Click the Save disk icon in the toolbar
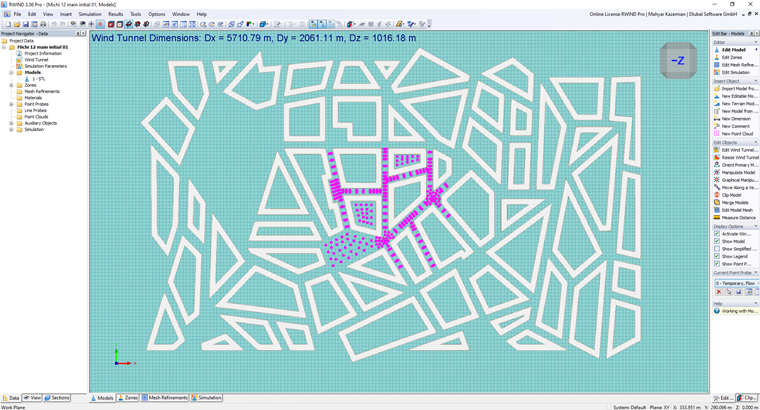The width and height of the screenshot is (760, 410). (x=26, y=24)
